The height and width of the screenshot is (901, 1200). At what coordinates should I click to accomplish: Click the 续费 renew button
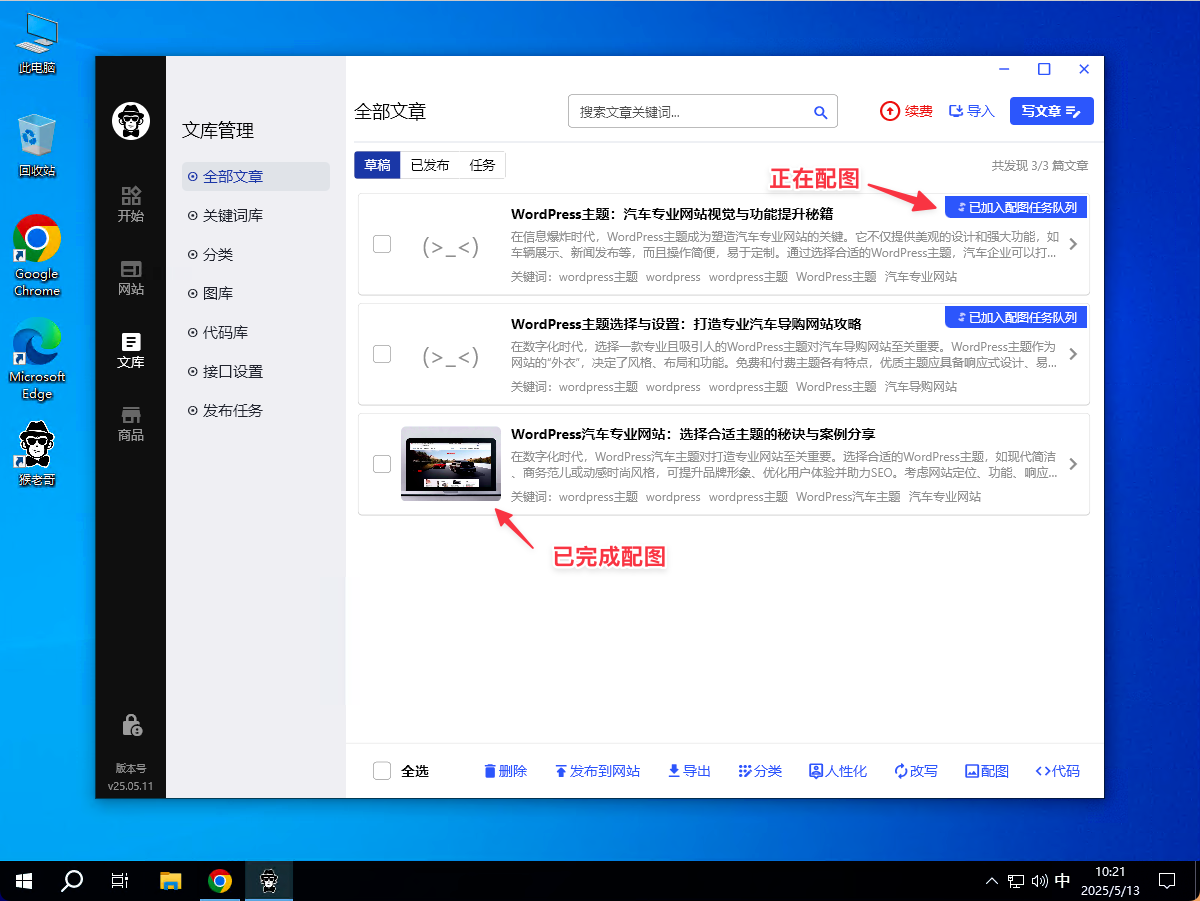click(906, 111)
